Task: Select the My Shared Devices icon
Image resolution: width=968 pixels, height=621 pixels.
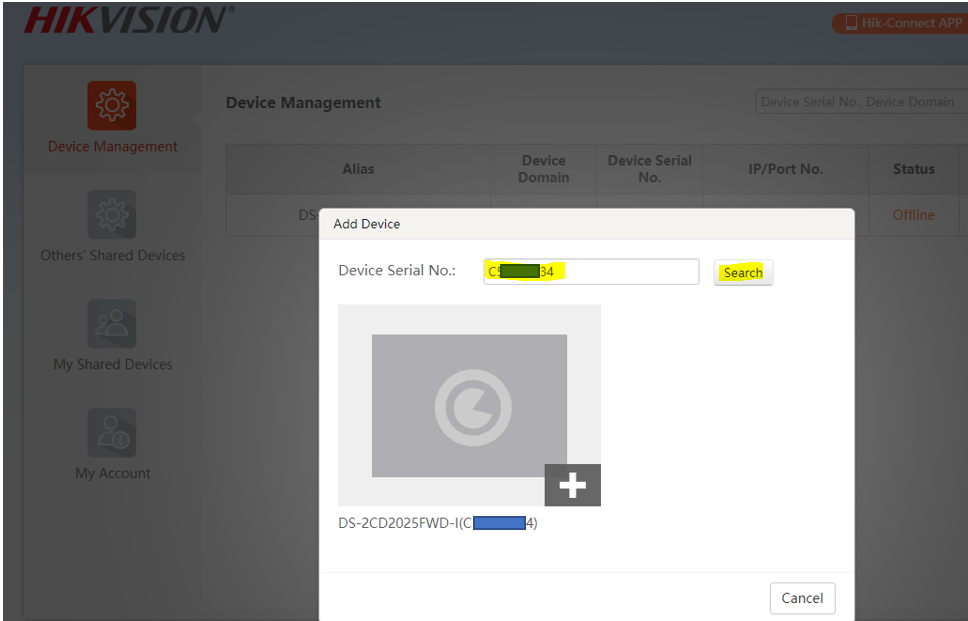Action: (x=111, y=324)
